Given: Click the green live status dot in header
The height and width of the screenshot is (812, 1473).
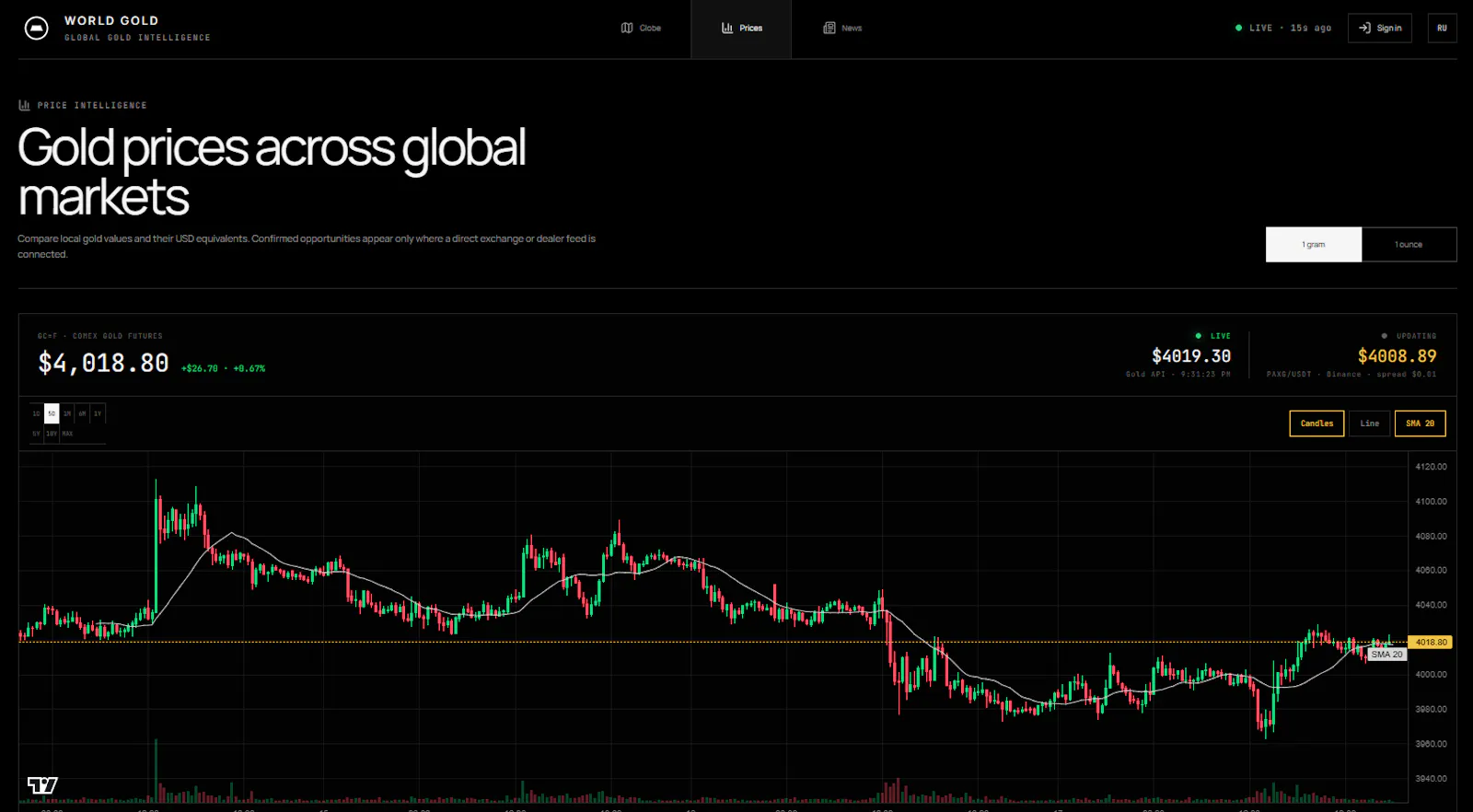Looking at the screenshot, I should pyautogui.click(x=1238, y=28).
